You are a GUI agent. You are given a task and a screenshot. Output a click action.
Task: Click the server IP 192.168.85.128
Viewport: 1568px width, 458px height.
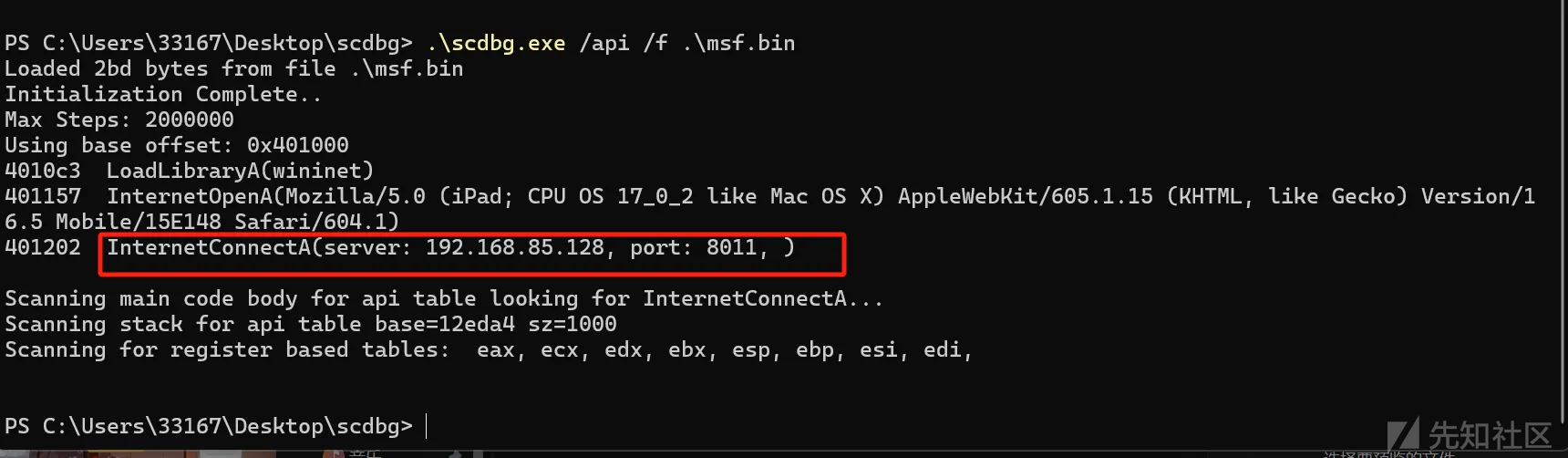click(514, 247)
